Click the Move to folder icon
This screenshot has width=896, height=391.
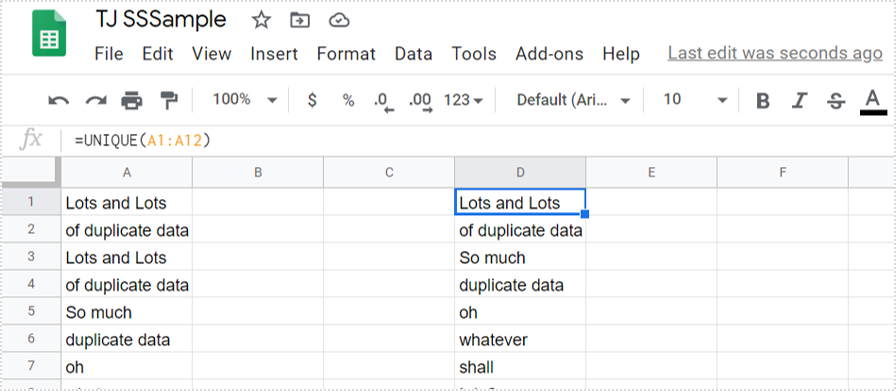click(x=300, y=21)
